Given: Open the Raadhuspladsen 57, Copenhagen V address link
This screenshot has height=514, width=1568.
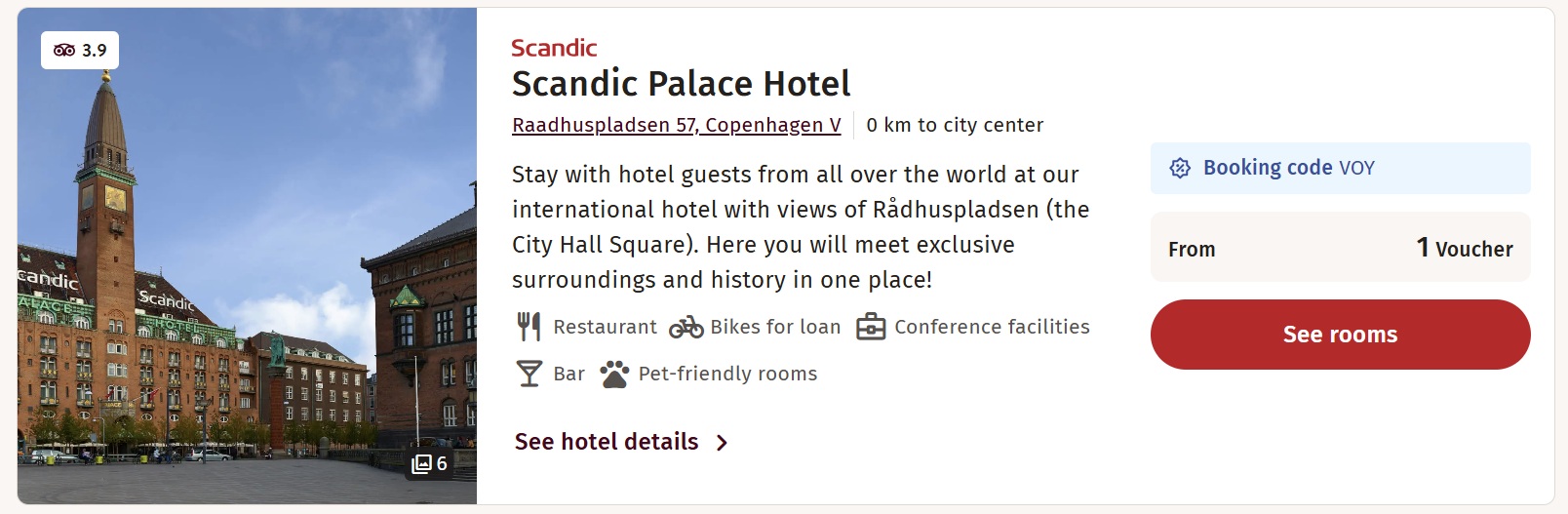Looking at the screenshot, I should tap(677, 125).
